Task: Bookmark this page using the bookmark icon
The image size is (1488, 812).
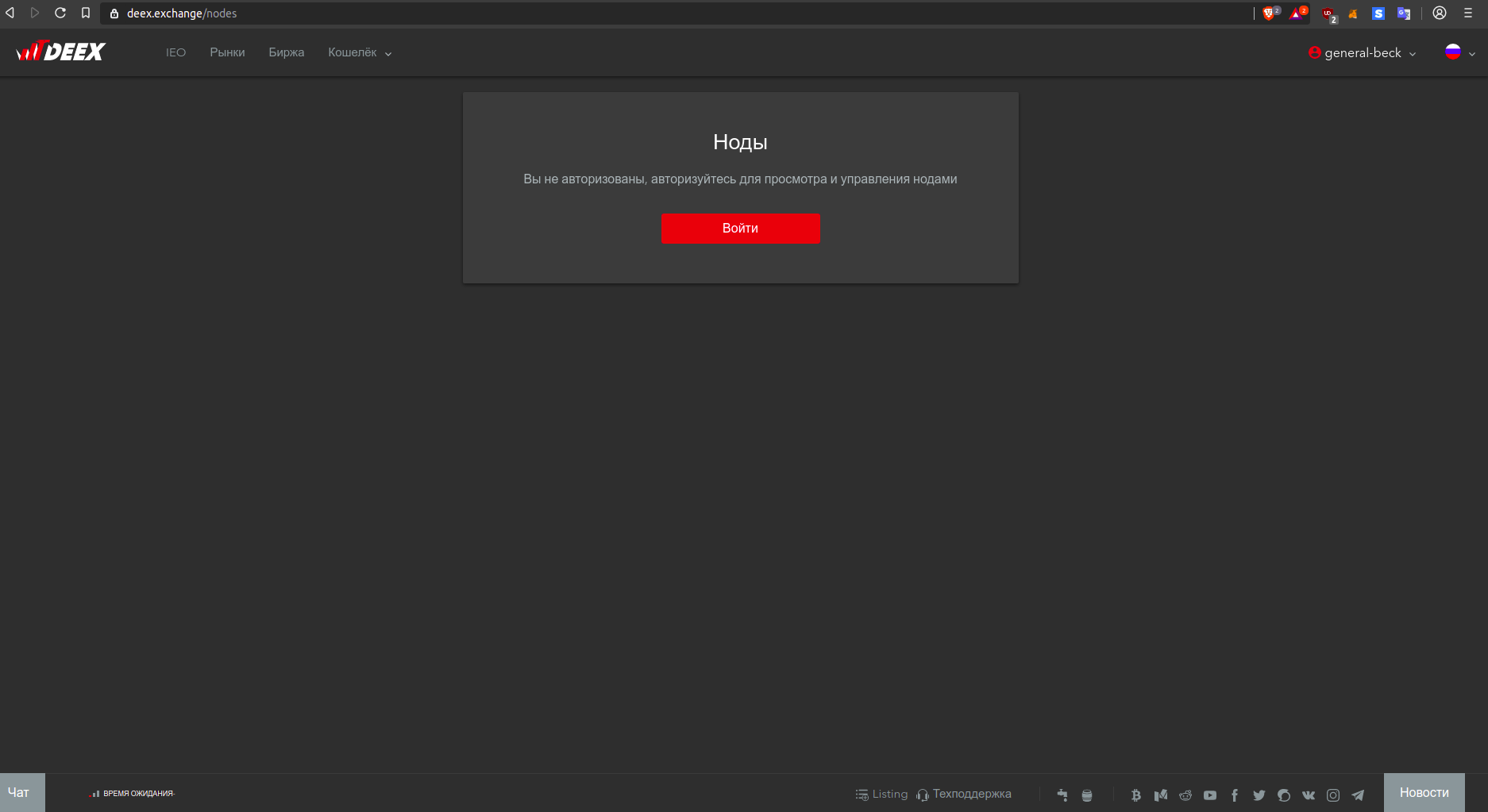Action: (86, 13)
